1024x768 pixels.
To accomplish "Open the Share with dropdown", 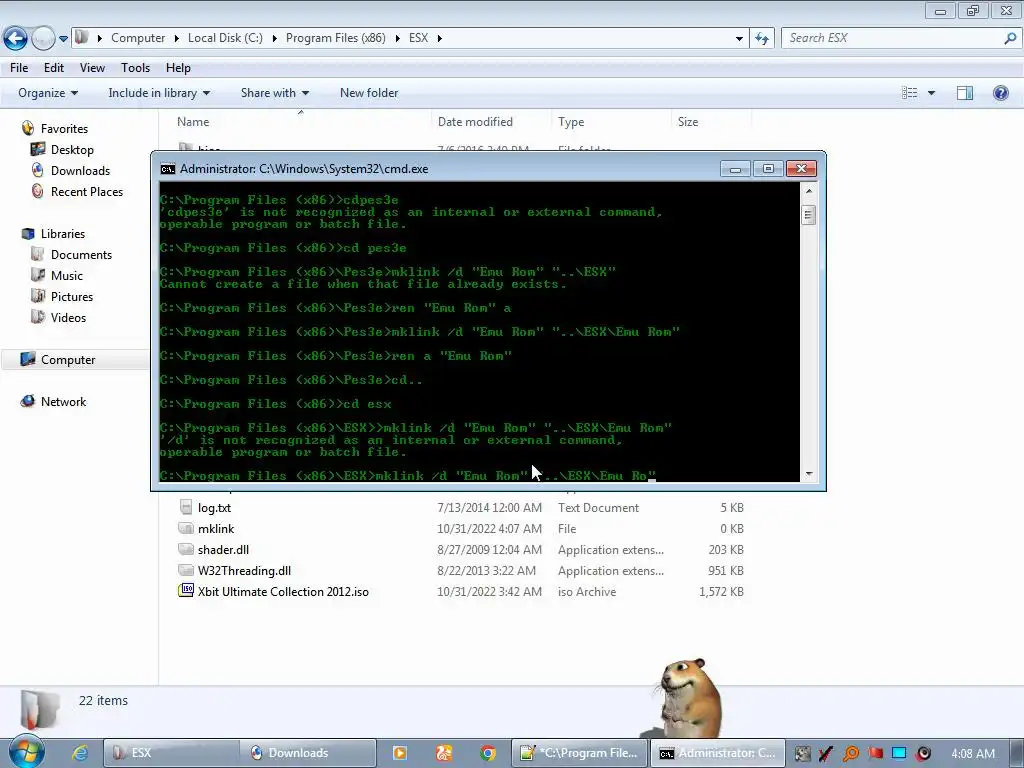I will [x=274, y=93].
